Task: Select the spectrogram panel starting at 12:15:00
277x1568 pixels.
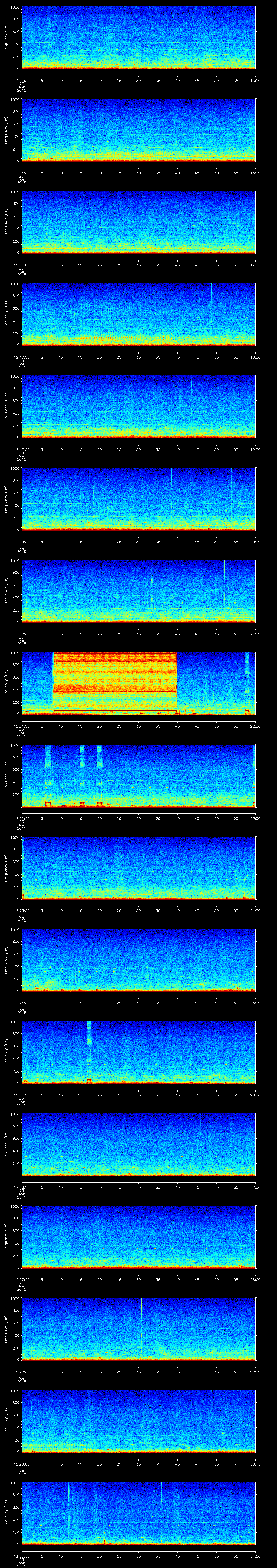Action: coord(139,130)
